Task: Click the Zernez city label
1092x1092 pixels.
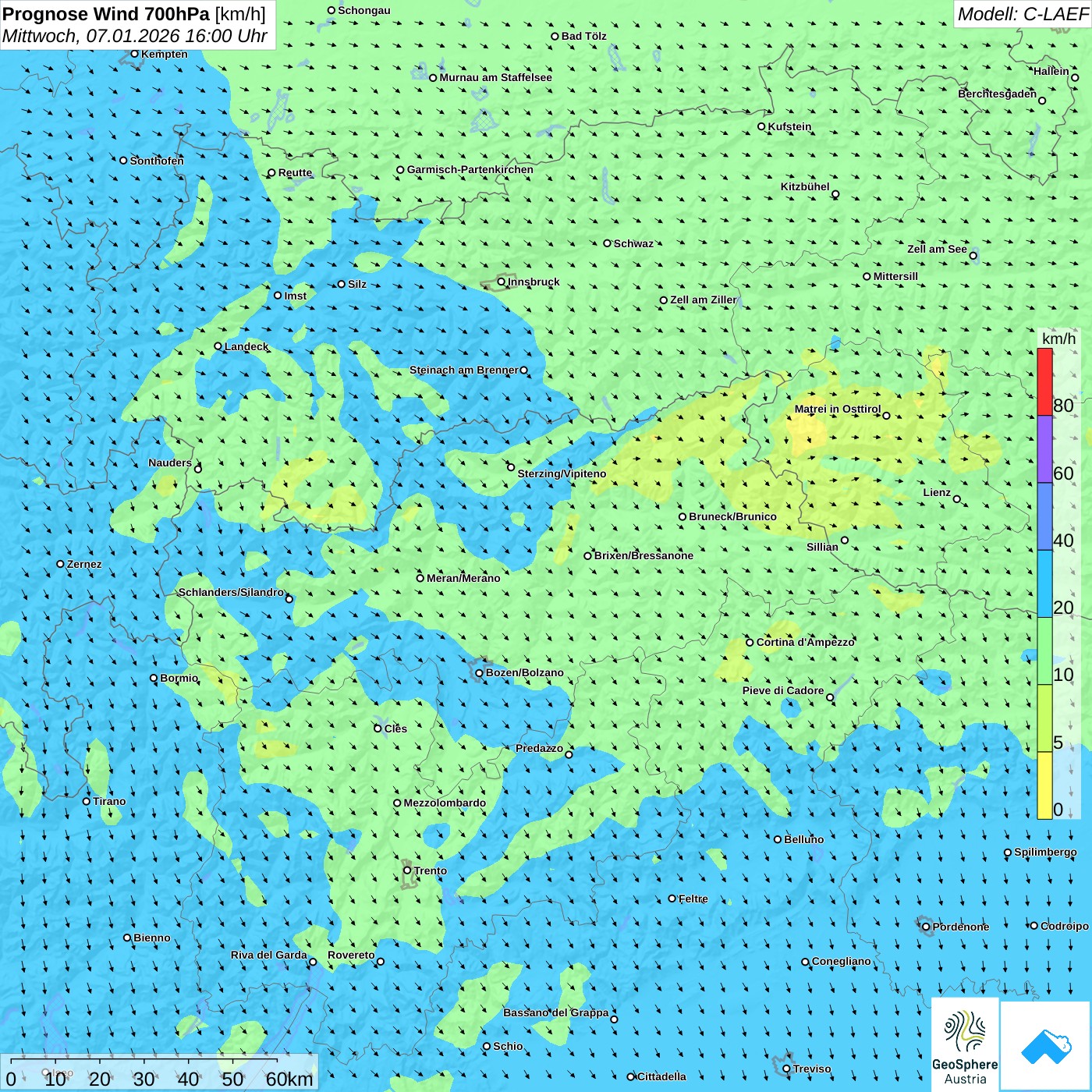Action: (x=84, y=564)
